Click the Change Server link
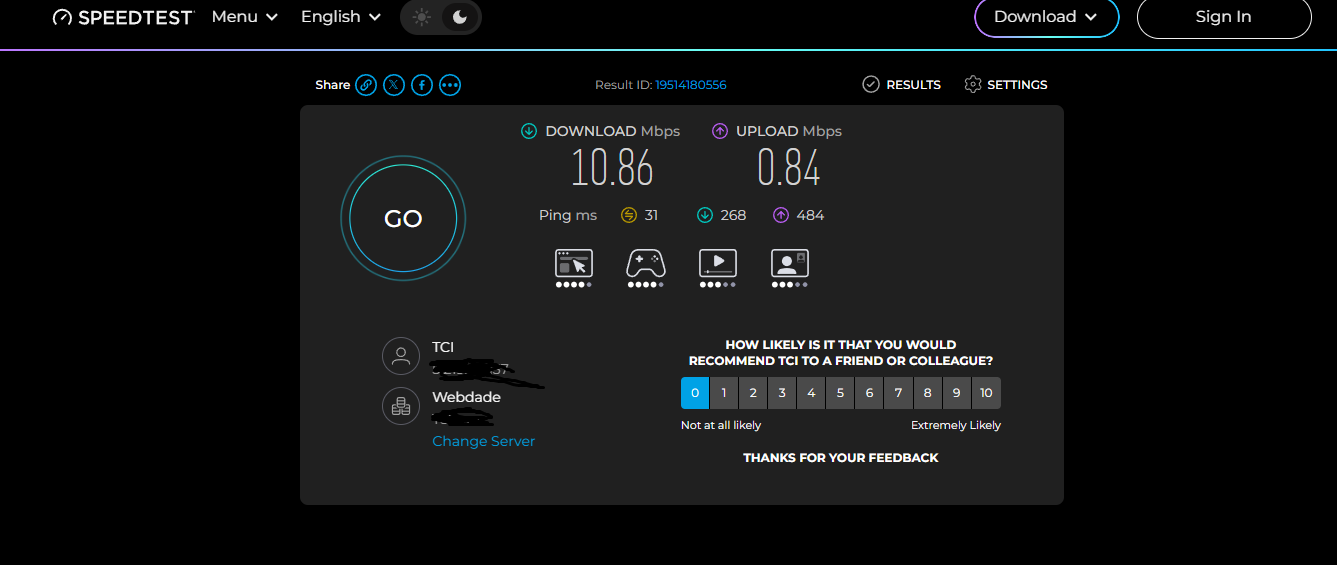This screenshot has width=1337, height=565. (484, 441)
